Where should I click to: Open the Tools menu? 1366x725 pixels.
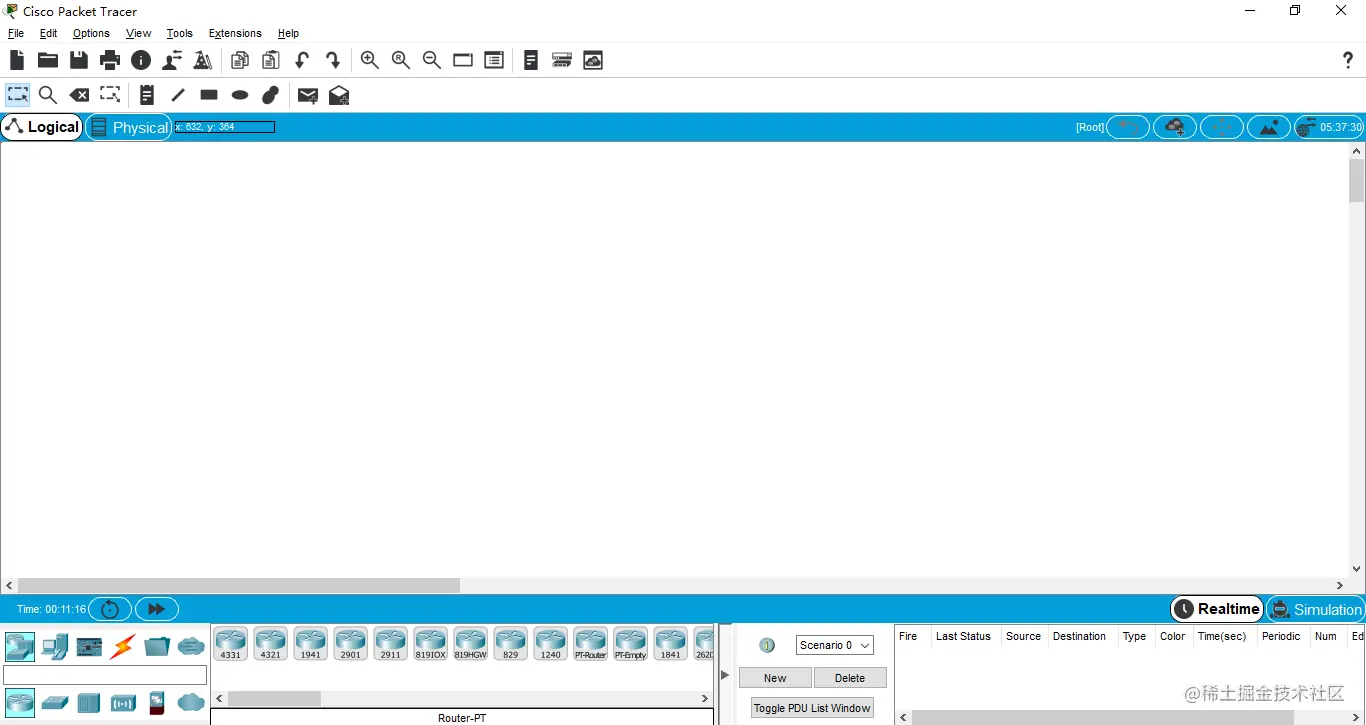[180, 33]
